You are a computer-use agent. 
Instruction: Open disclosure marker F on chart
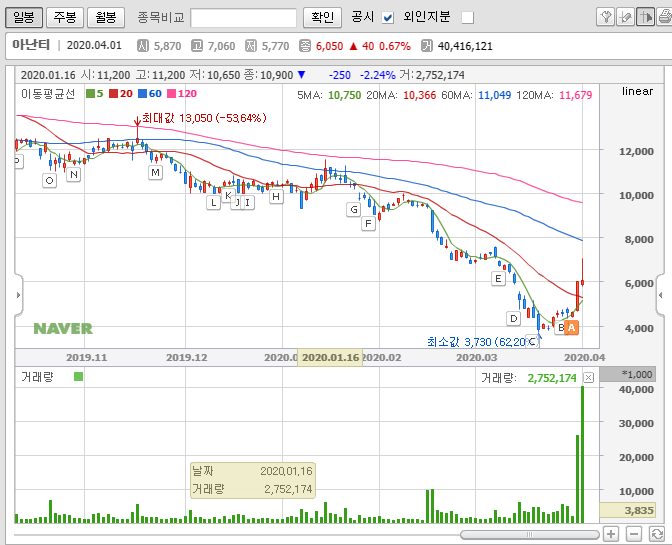click(369, 224)
